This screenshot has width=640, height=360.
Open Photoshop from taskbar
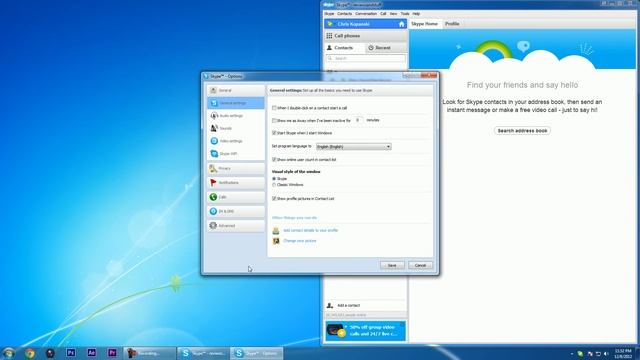coord(71,353)
